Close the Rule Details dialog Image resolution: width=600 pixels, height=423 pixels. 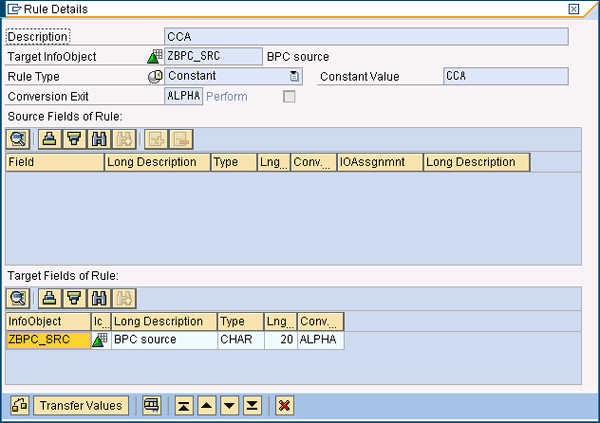[x=573, y=9]
